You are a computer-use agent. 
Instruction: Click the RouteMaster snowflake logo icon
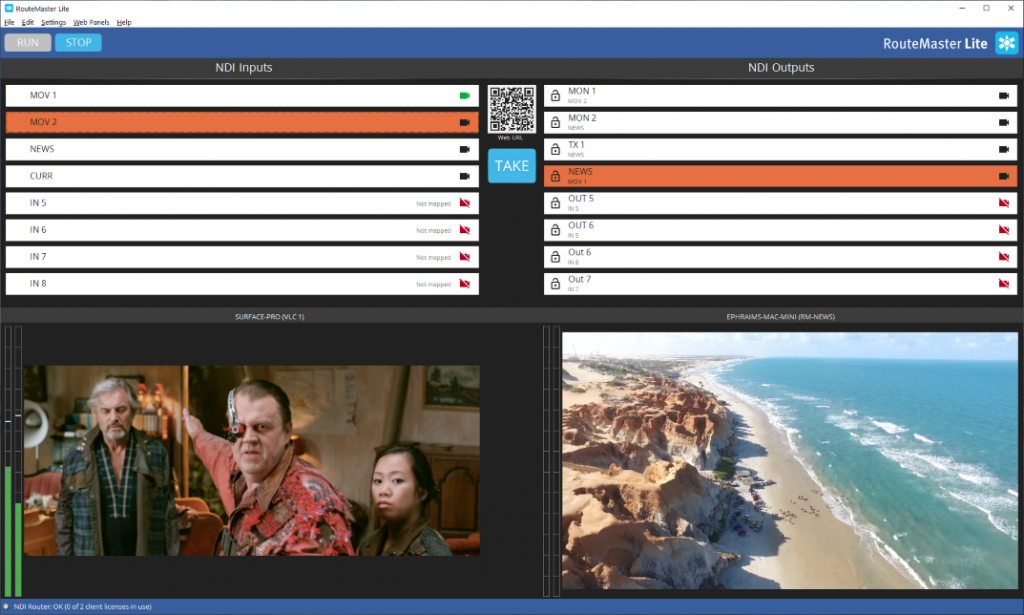pos(1006,43)
